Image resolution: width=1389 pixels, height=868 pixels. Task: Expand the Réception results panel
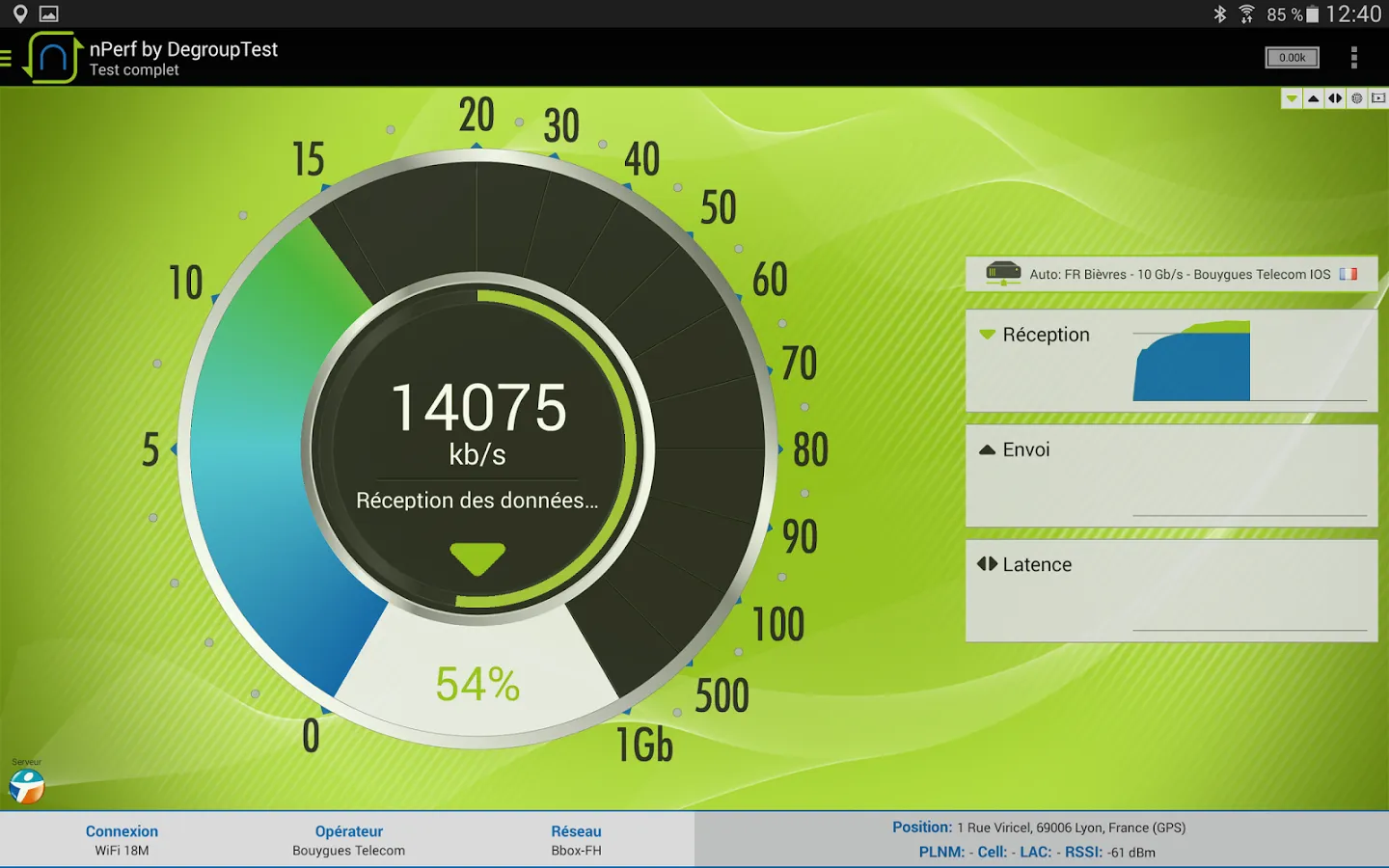click(x=1171, y=361)
